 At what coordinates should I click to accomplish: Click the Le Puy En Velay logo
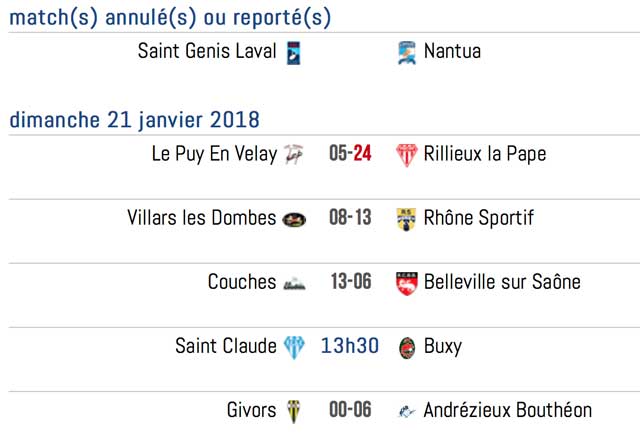[x=294, y=154]
